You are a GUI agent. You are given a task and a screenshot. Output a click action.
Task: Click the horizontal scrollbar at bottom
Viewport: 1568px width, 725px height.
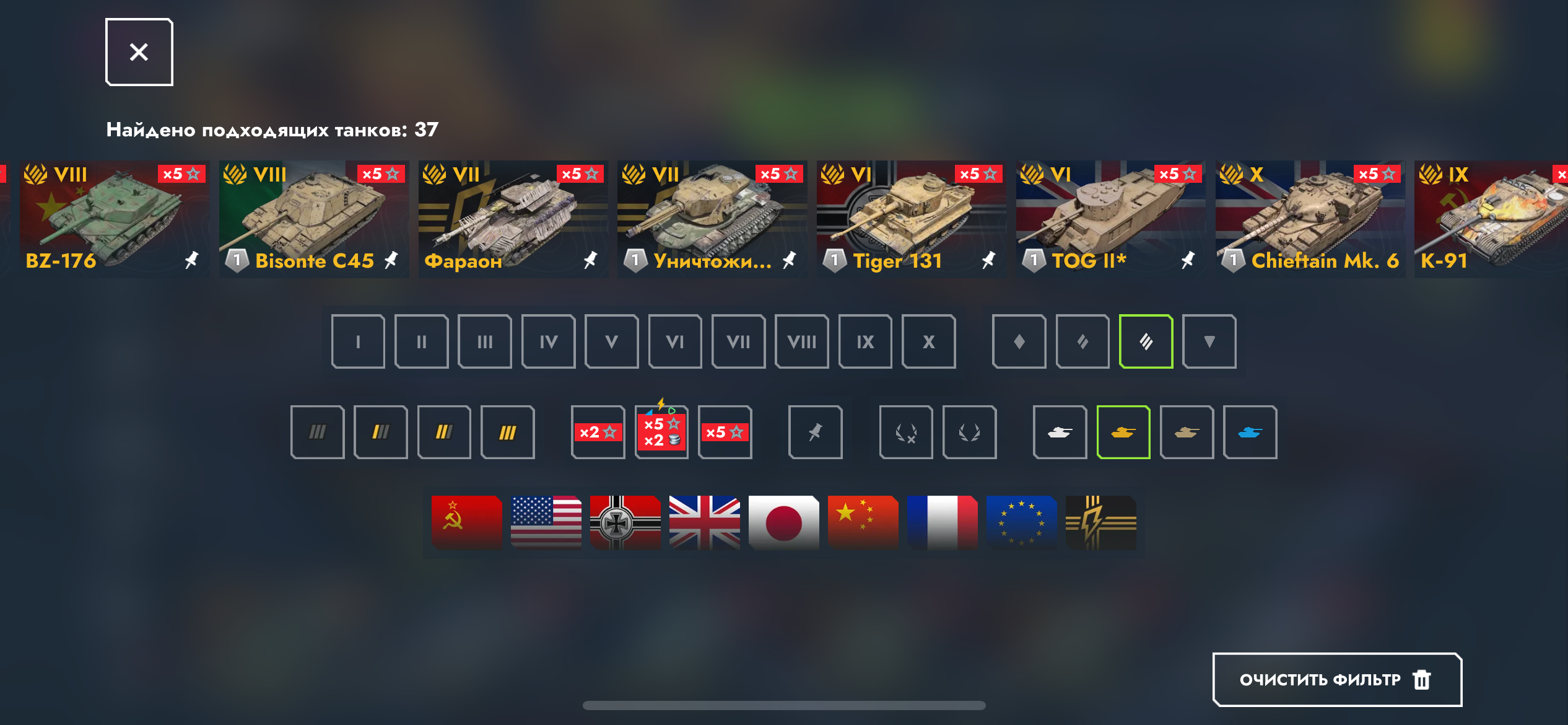click(x=784, y=705)
